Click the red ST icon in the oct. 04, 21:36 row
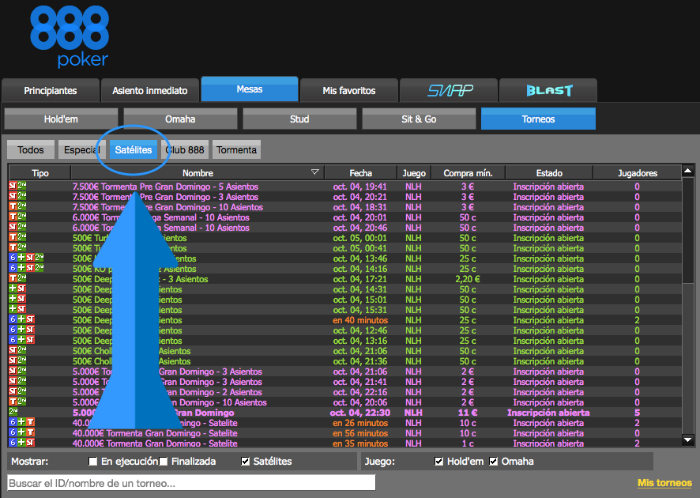The height and width of the screenshot is (498, 700). coord(13,361)
